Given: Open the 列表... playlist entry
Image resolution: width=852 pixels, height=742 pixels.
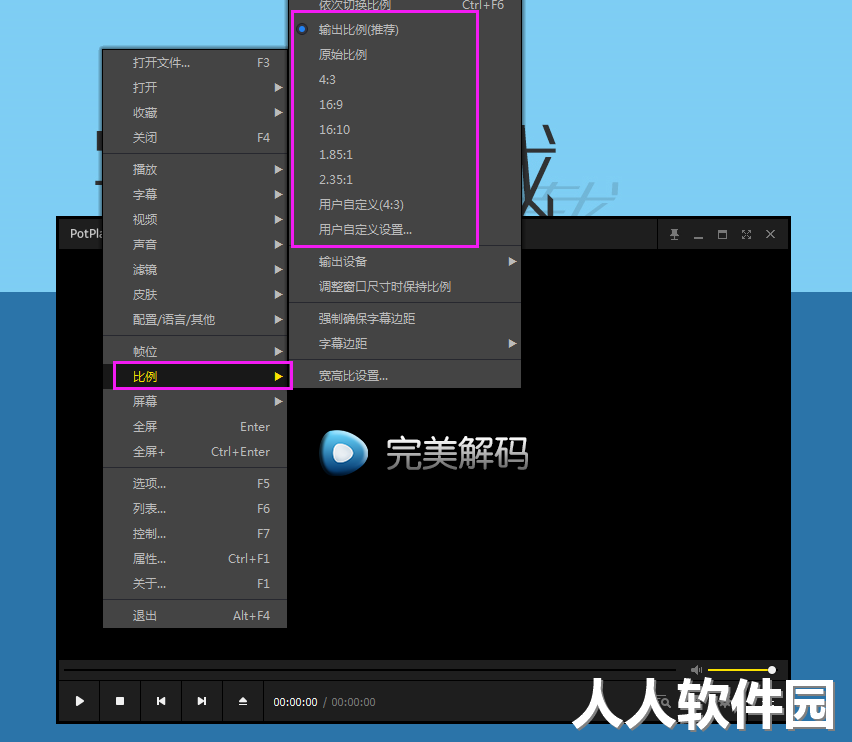Looking at the screenshot, I should tap(195, 508).
